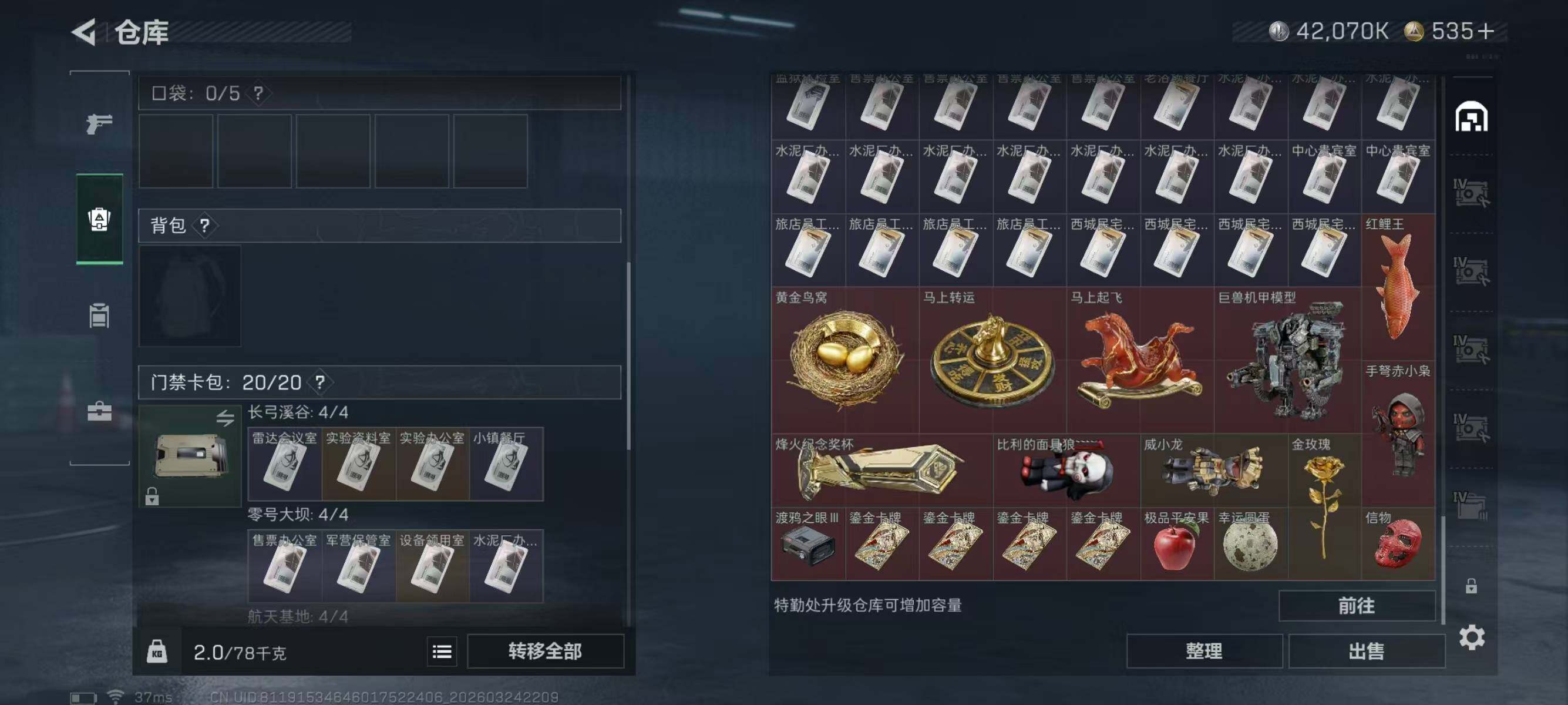1568x705 pixels.
Task: Select the main warehouse home icon
Action: (x=1472, y=116)
